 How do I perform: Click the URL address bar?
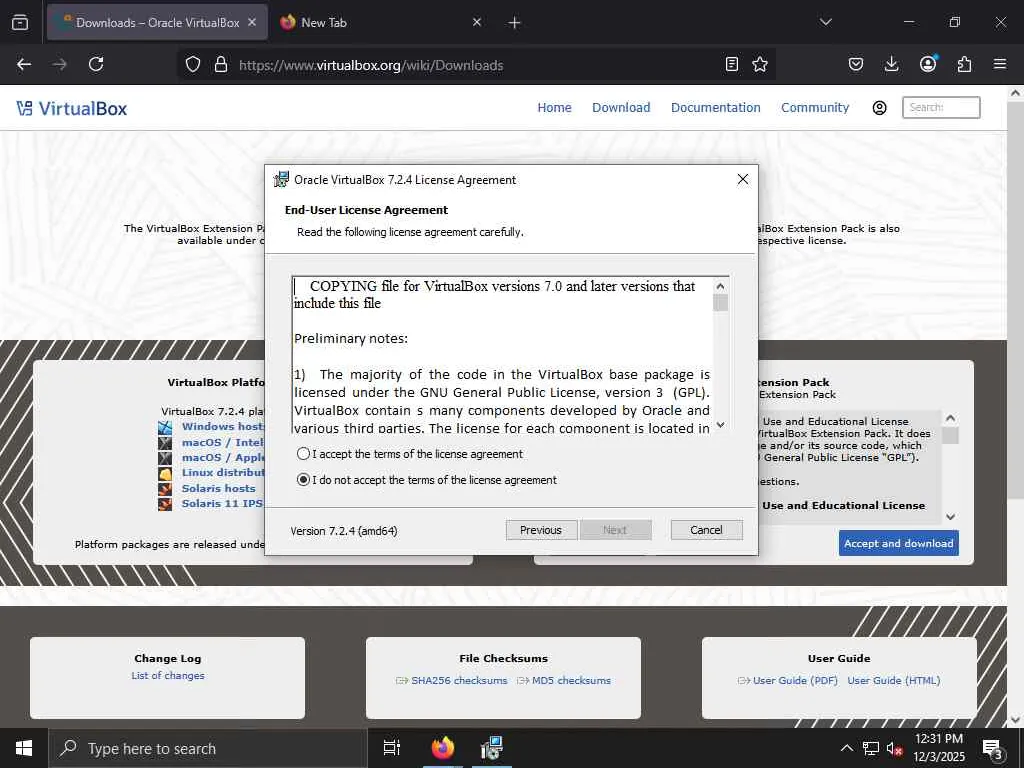pos(477,65)
